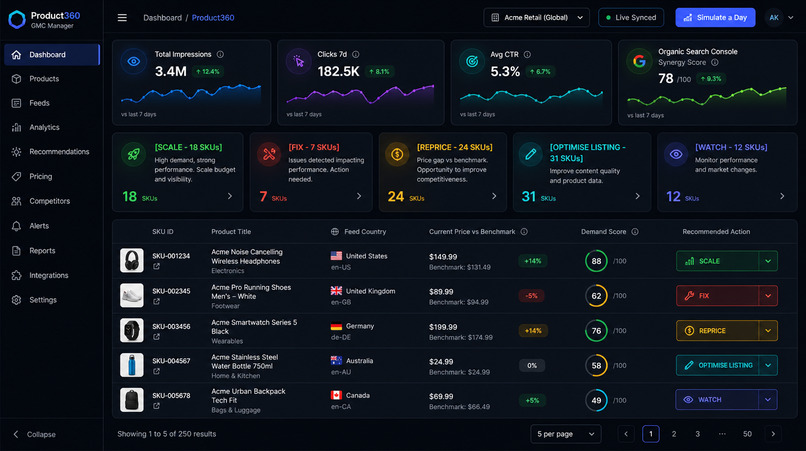Open external link for SKU-005678
Screen dimensions: 806x451
(156, 406)
